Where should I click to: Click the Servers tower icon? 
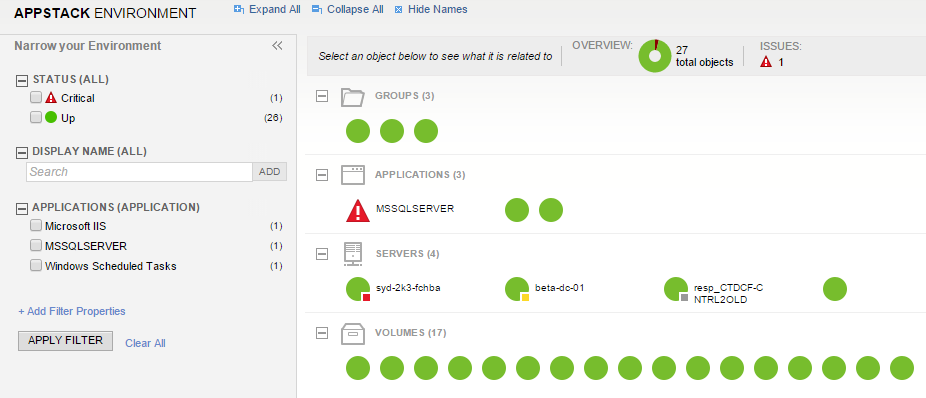coord(353,254)
